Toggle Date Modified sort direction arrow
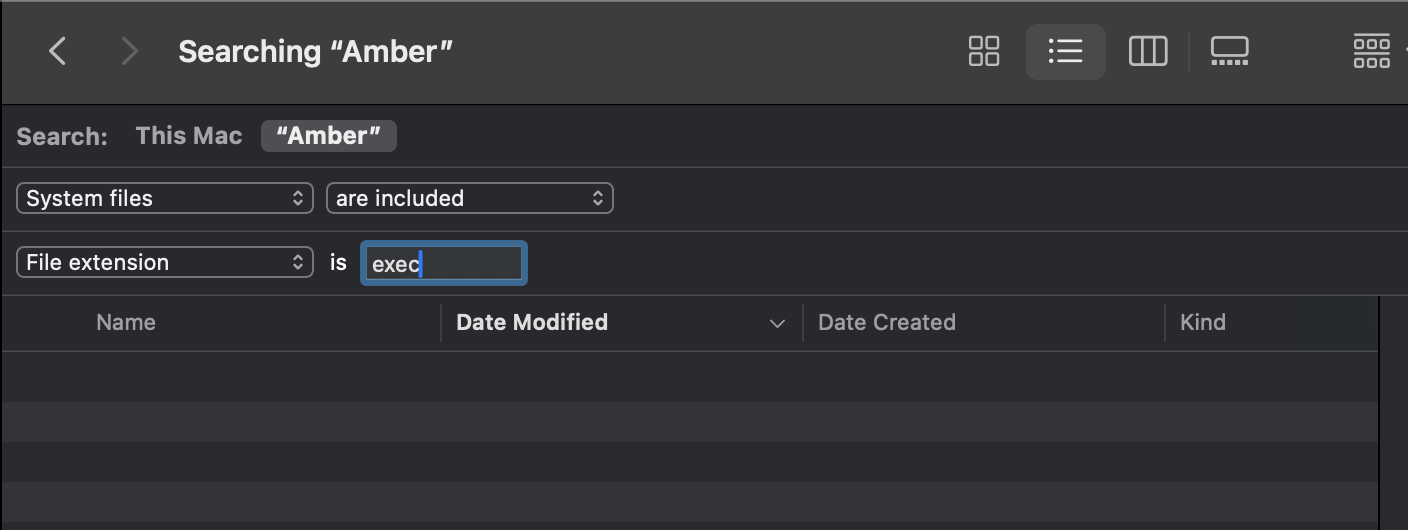 (x=777, y=323)
